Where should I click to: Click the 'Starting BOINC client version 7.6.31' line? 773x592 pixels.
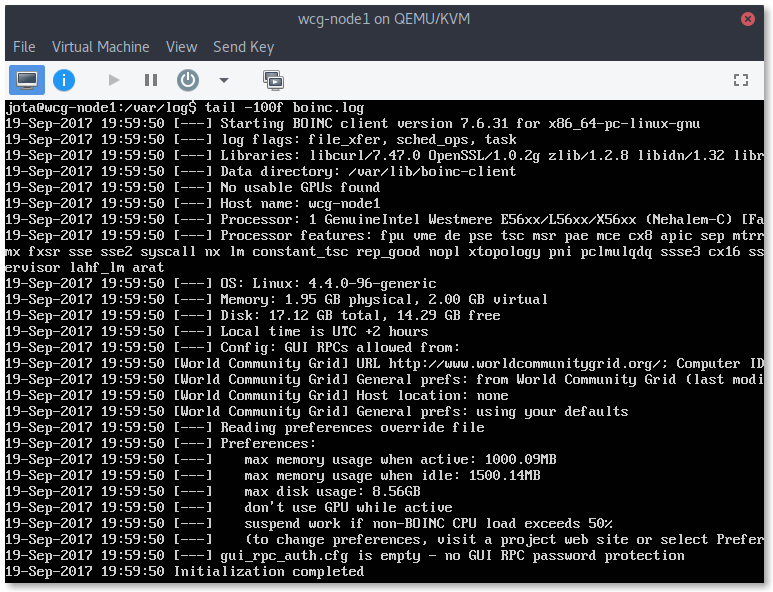352,123
